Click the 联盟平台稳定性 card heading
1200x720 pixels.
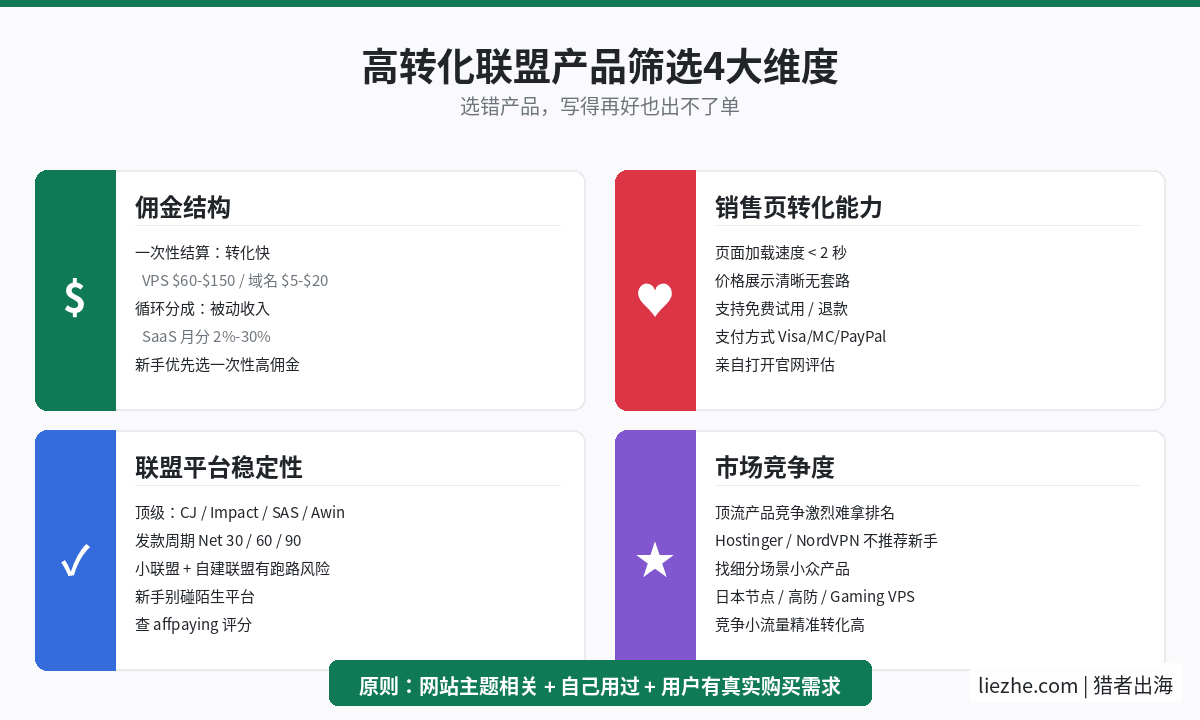coord(219,467)
